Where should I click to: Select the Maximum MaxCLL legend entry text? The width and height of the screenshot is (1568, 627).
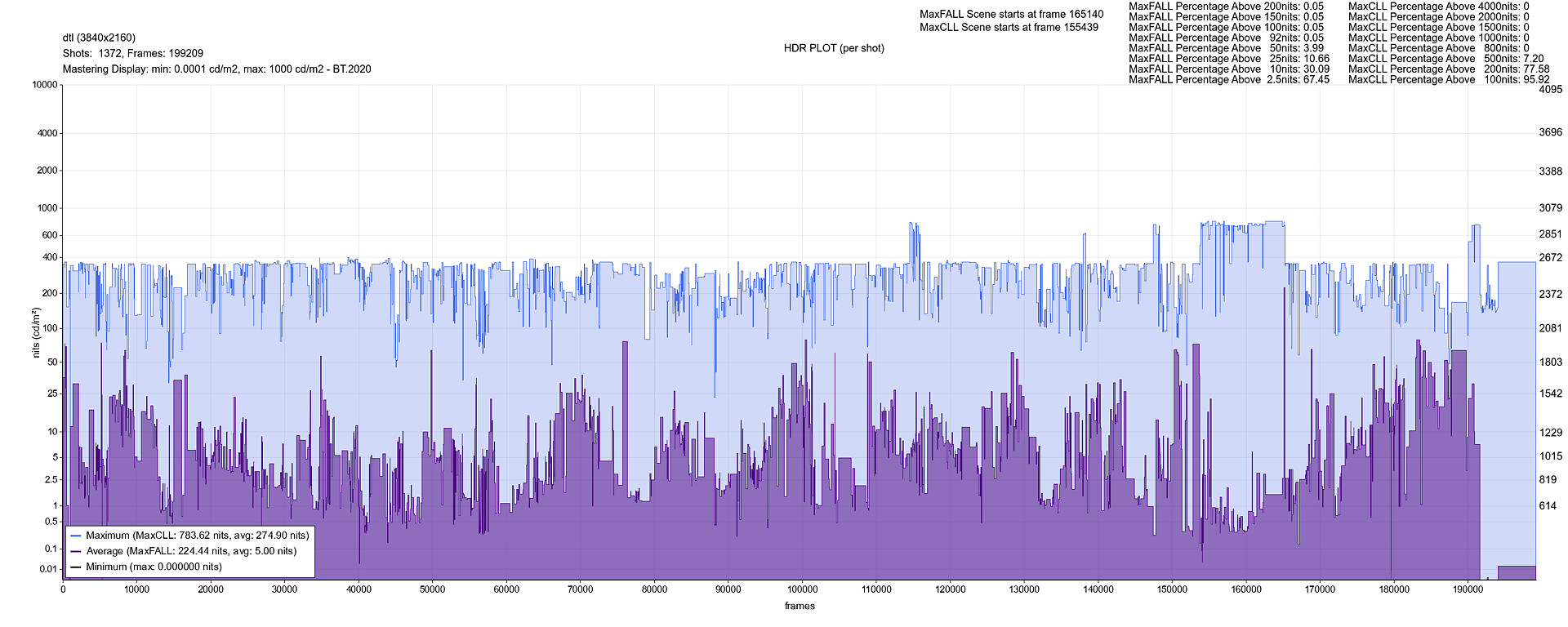point(198,536)
